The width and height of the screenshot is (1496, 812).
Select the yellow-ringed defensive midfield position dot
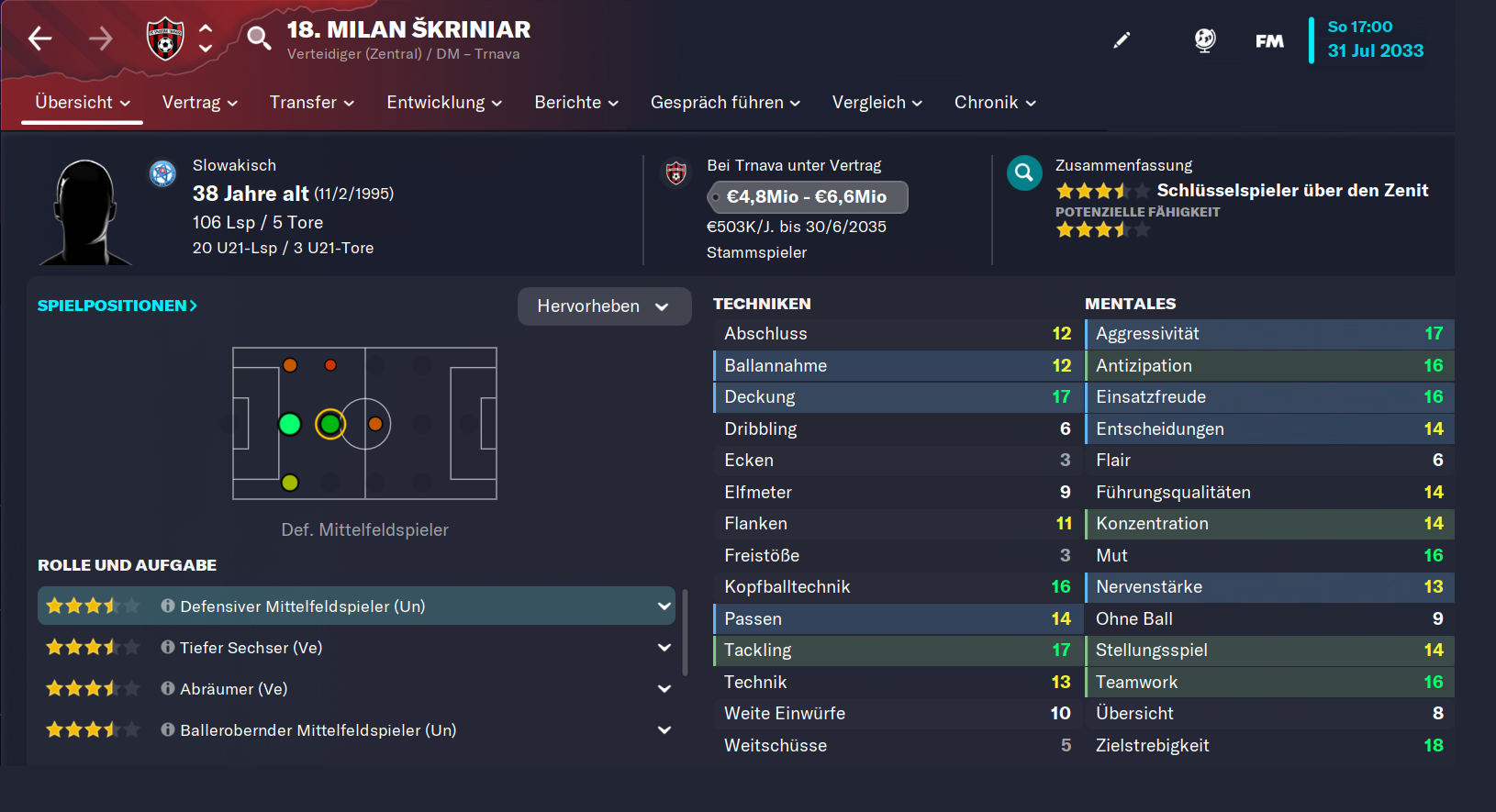[x=330, y=424]
